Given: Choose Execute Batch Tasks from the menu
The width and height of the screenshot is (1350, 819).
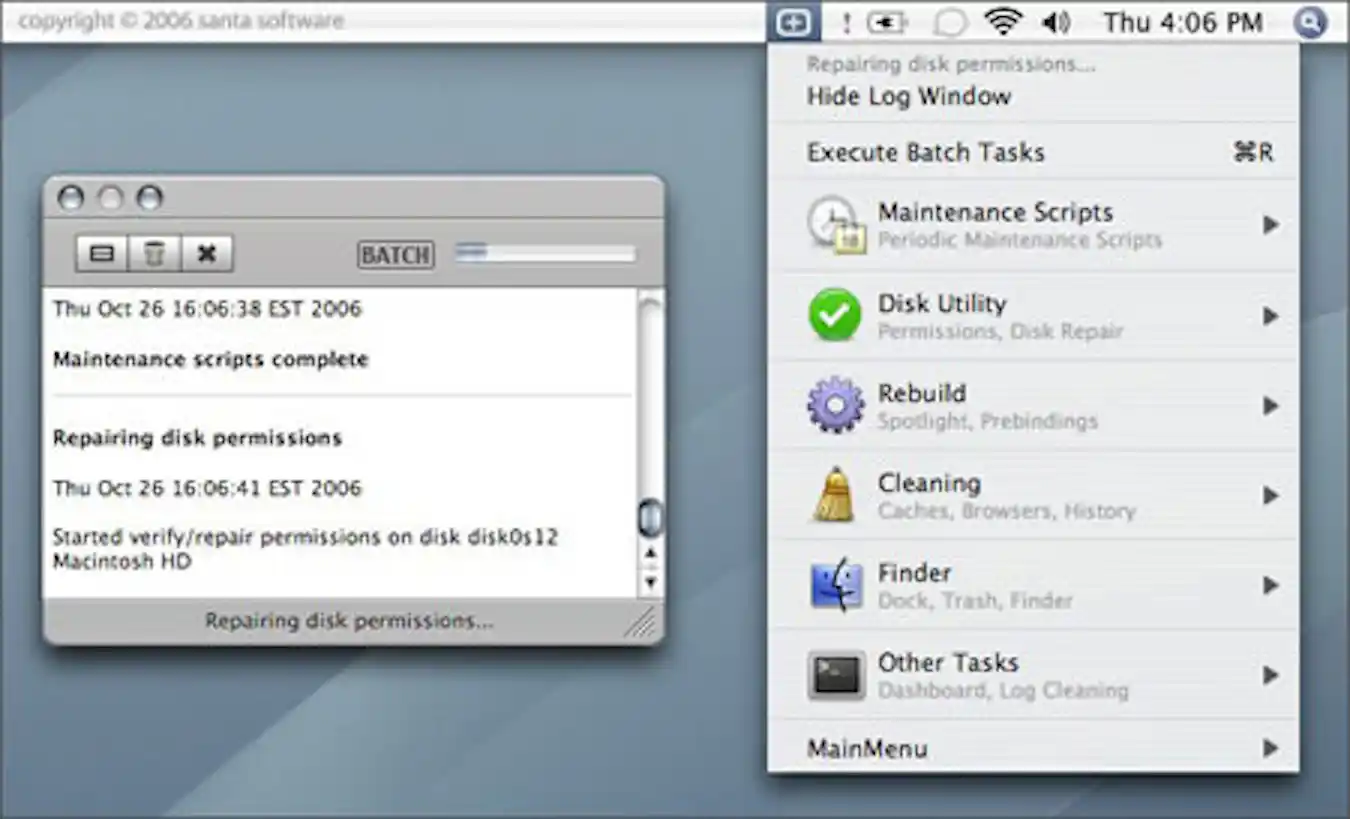Looking at the screenshot, I should coord(926,152).
